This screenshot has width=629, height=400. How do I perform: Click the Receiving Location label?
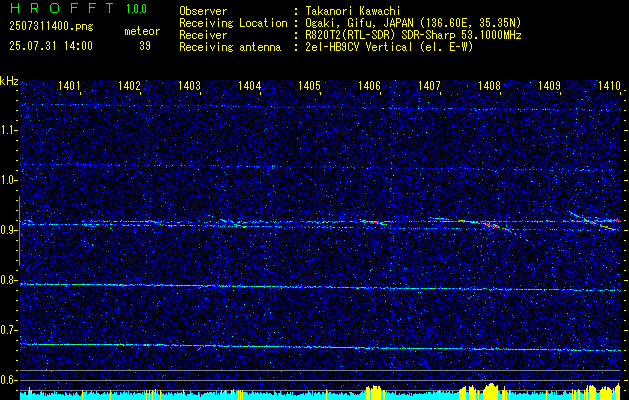pyautogui.click(x=233, y=23)
